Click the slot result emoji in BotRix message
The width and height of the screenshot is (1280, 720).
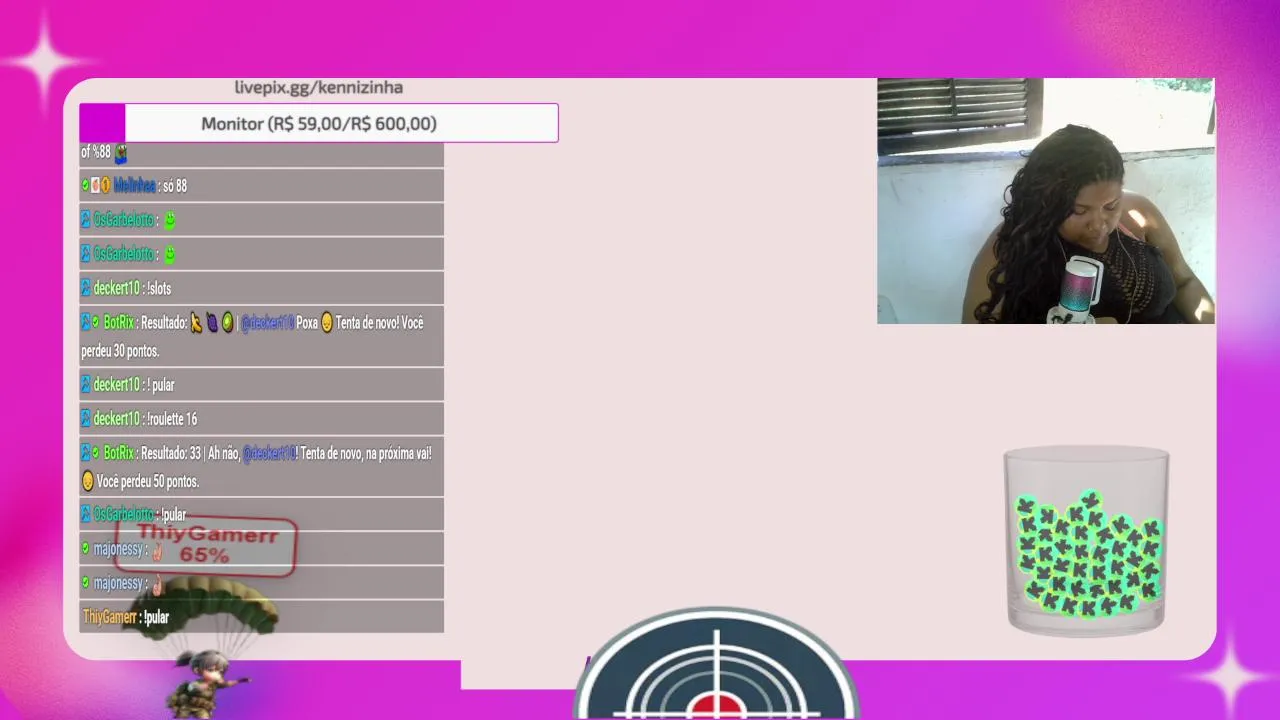tap(212, 322)
